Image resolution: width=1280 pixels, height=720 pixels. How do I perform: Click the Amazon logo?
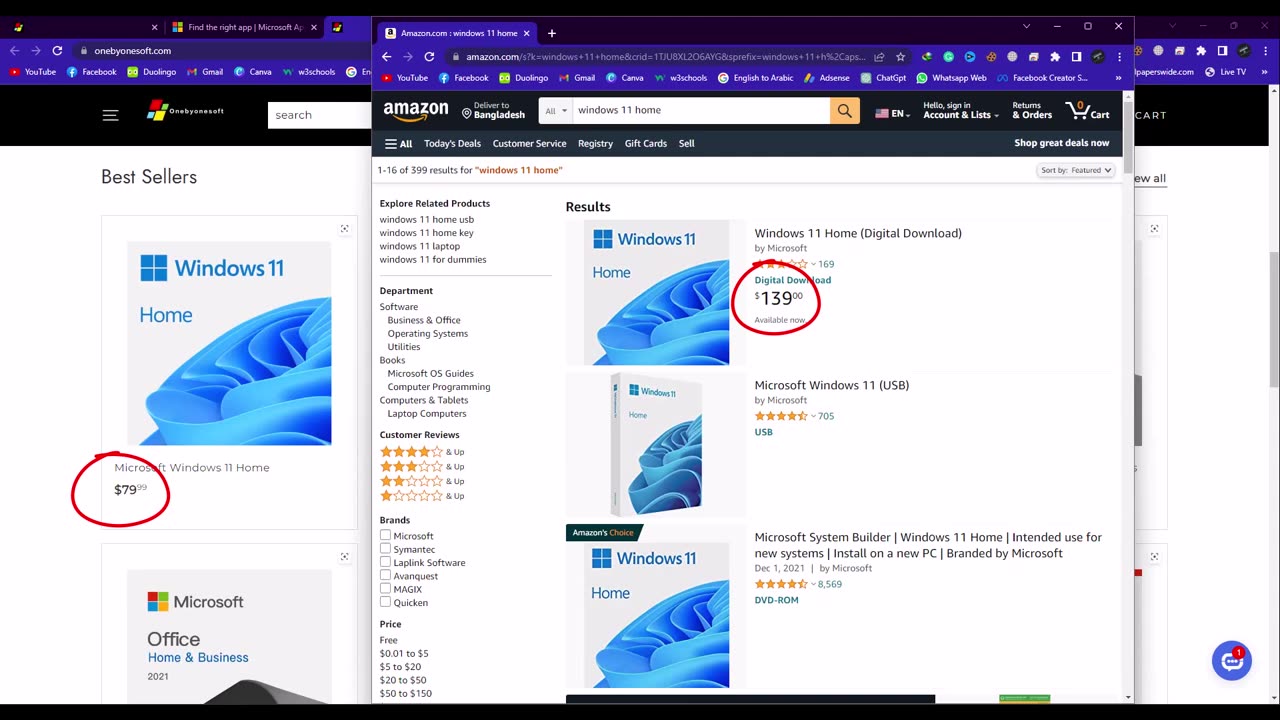416,111
